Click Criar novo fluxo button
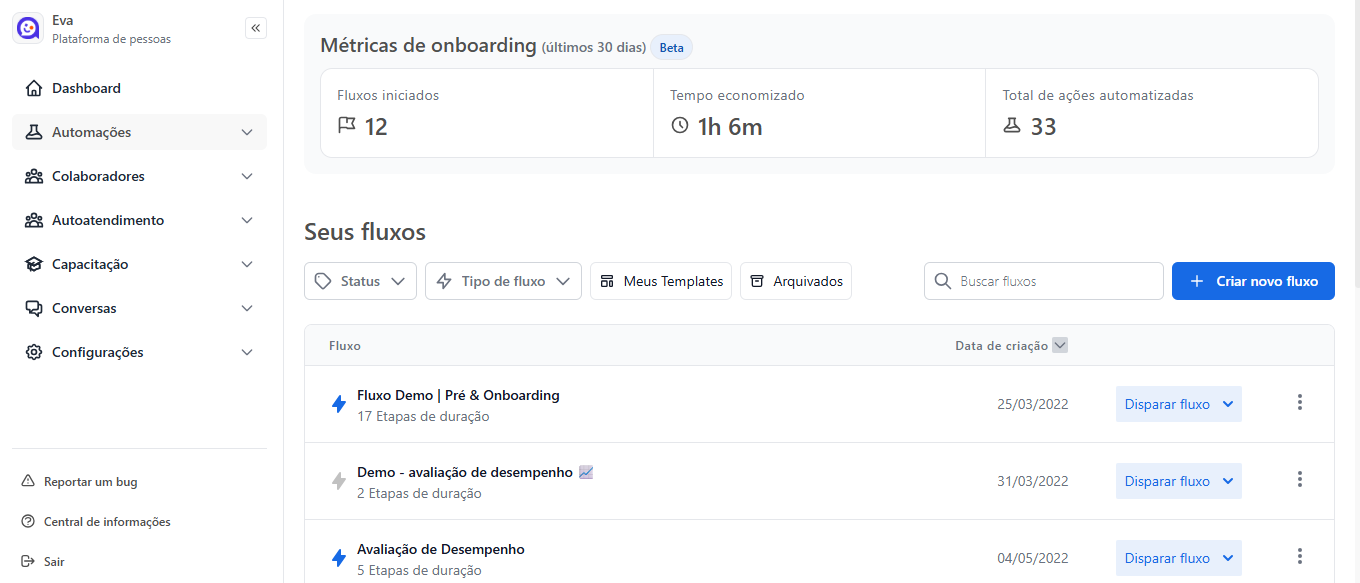The width and height of the screenshot is (1360, 583). pyautogui.click(x=1252, y=282)
